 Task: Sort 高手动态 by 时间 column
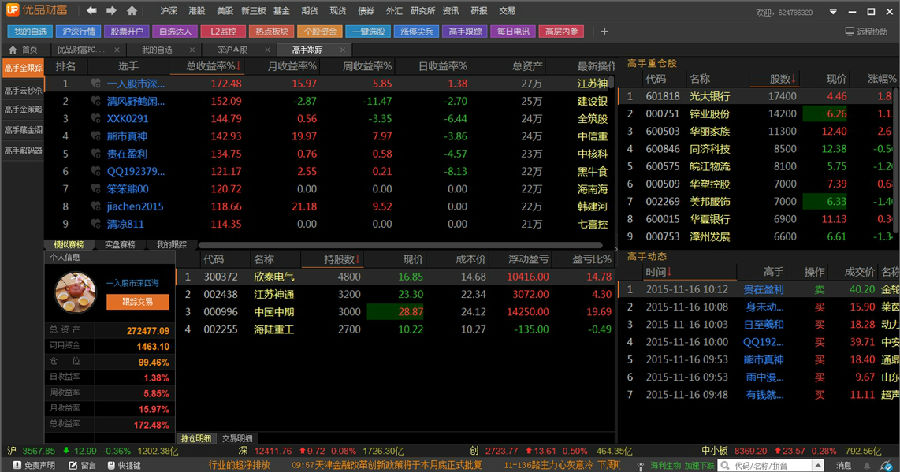pyautogui.click(x=658, y=272)
